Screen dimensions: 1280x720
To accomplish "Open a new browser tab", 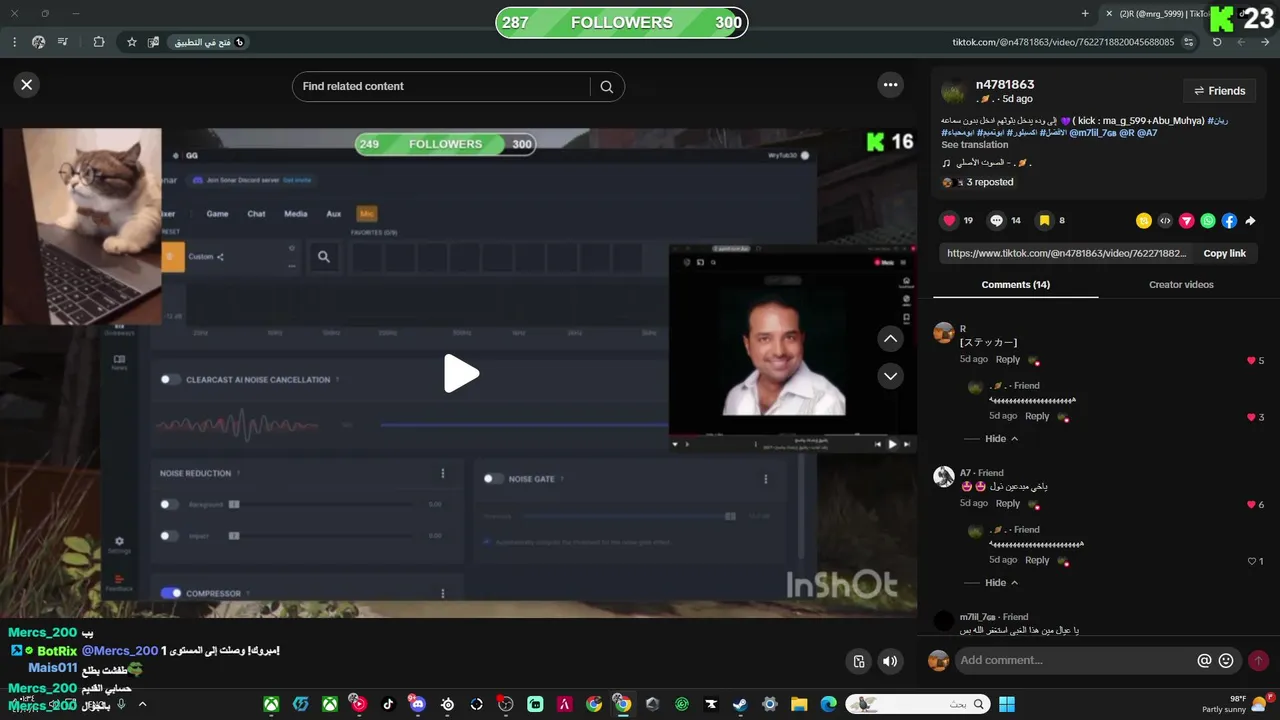I will 1085,14.
